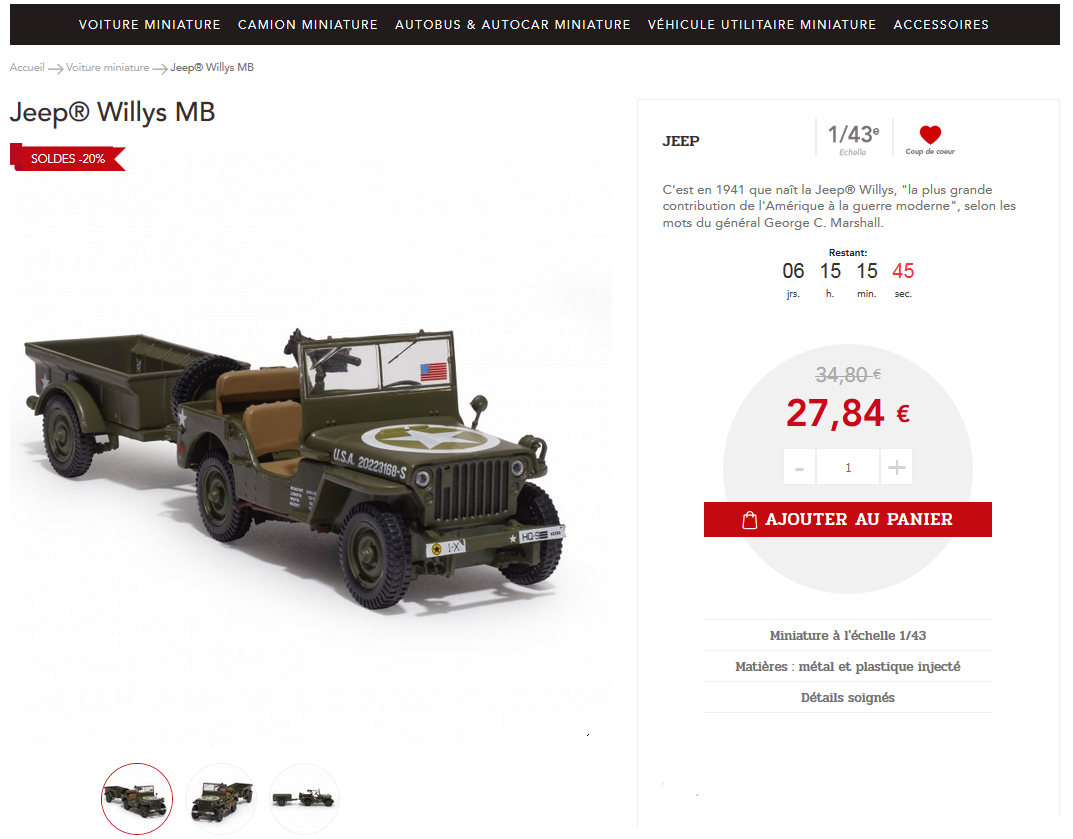Click the main Jeep Willys product image

294,465
